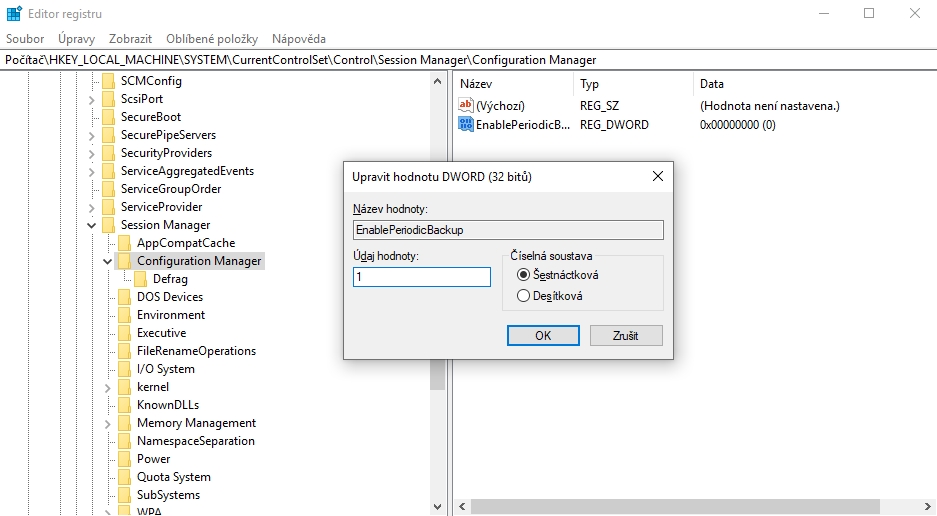Click the registry path address bar
The image size is (937, 516).
click(x=468, y=60)
